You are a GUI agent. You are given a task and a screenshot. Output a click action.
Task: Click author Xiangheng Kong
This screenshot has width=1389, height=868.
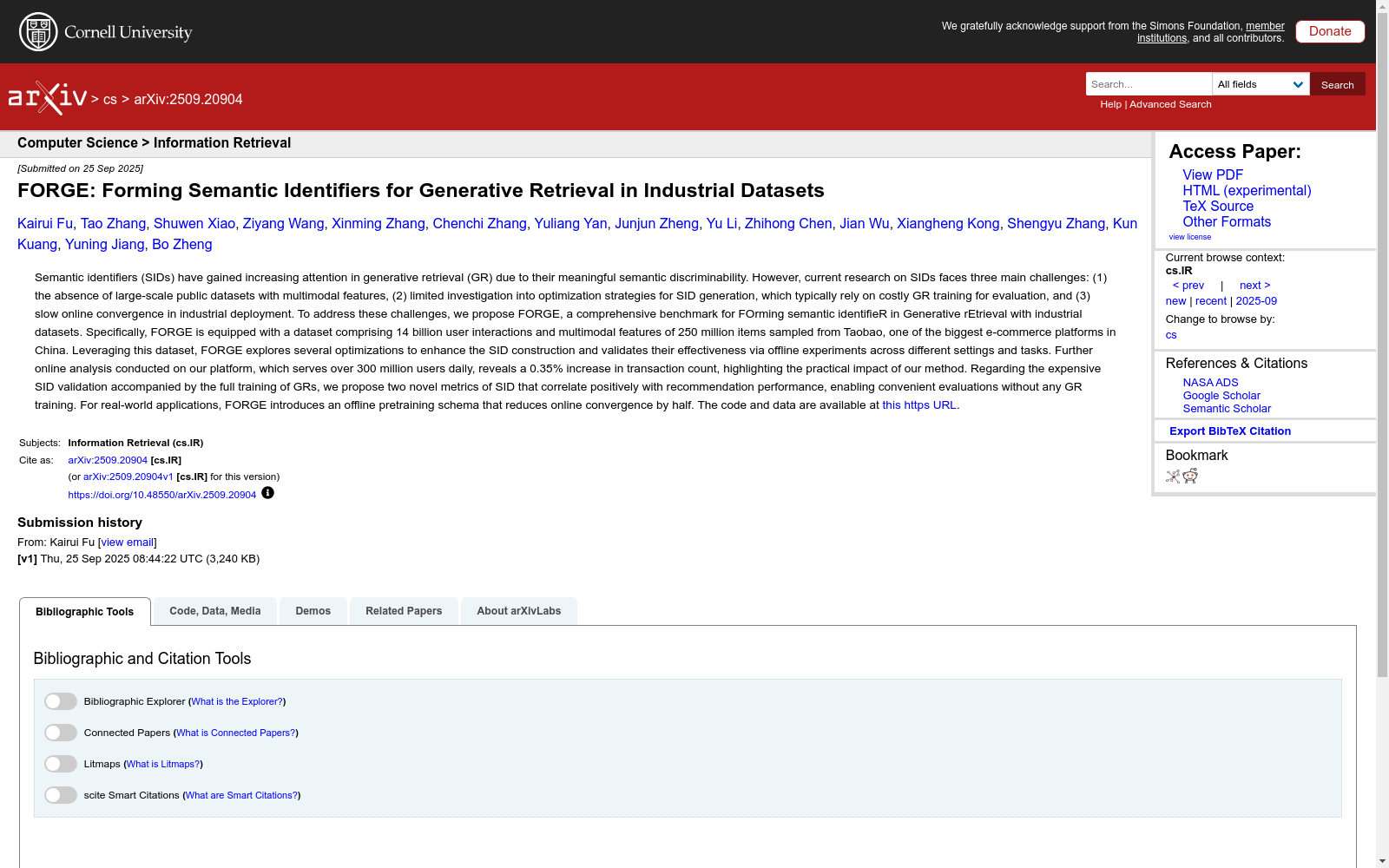point(948,223)
